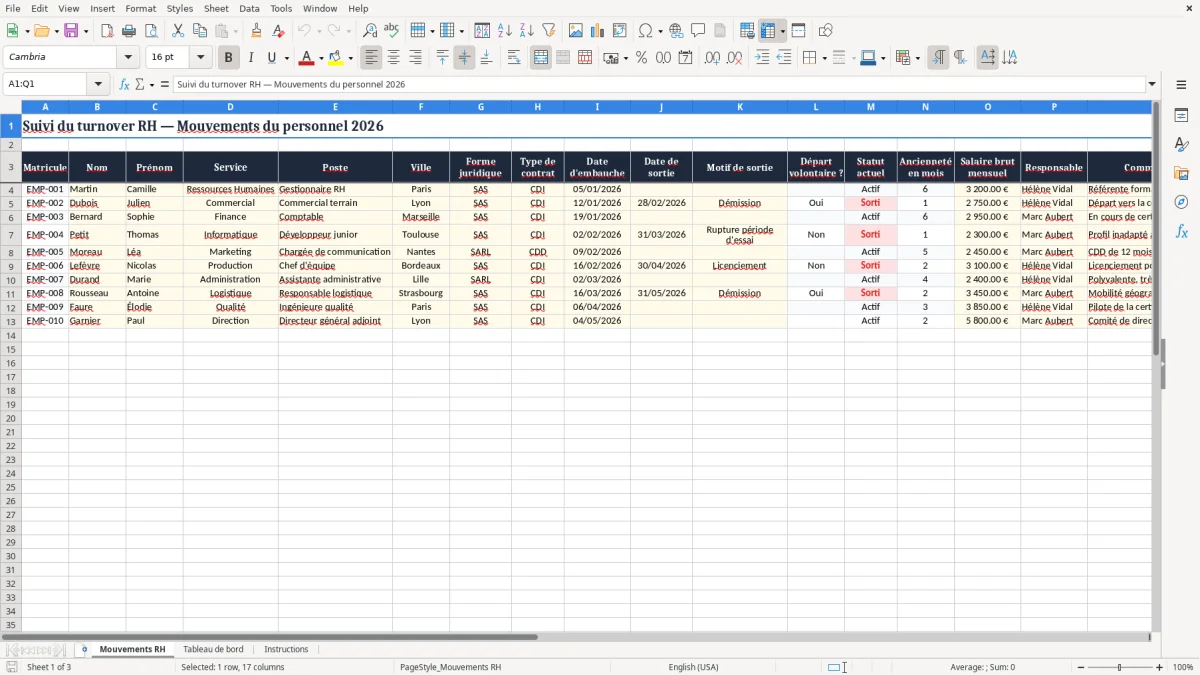Click the zoom slider handle
This screenshot has height=675, width=1200.
[1120, 667]
